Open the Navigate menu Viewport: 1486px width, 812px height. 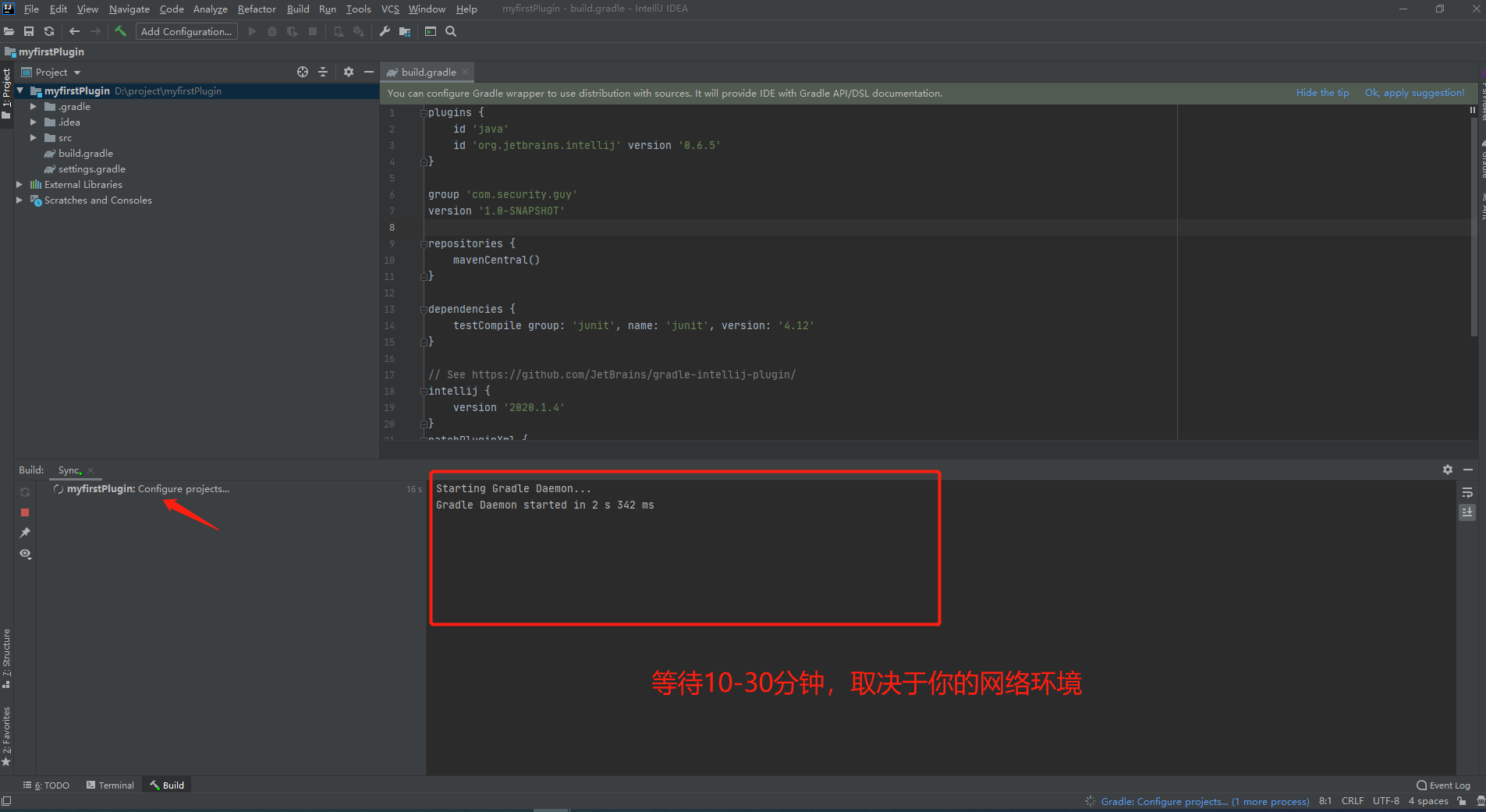coord(129,9)
